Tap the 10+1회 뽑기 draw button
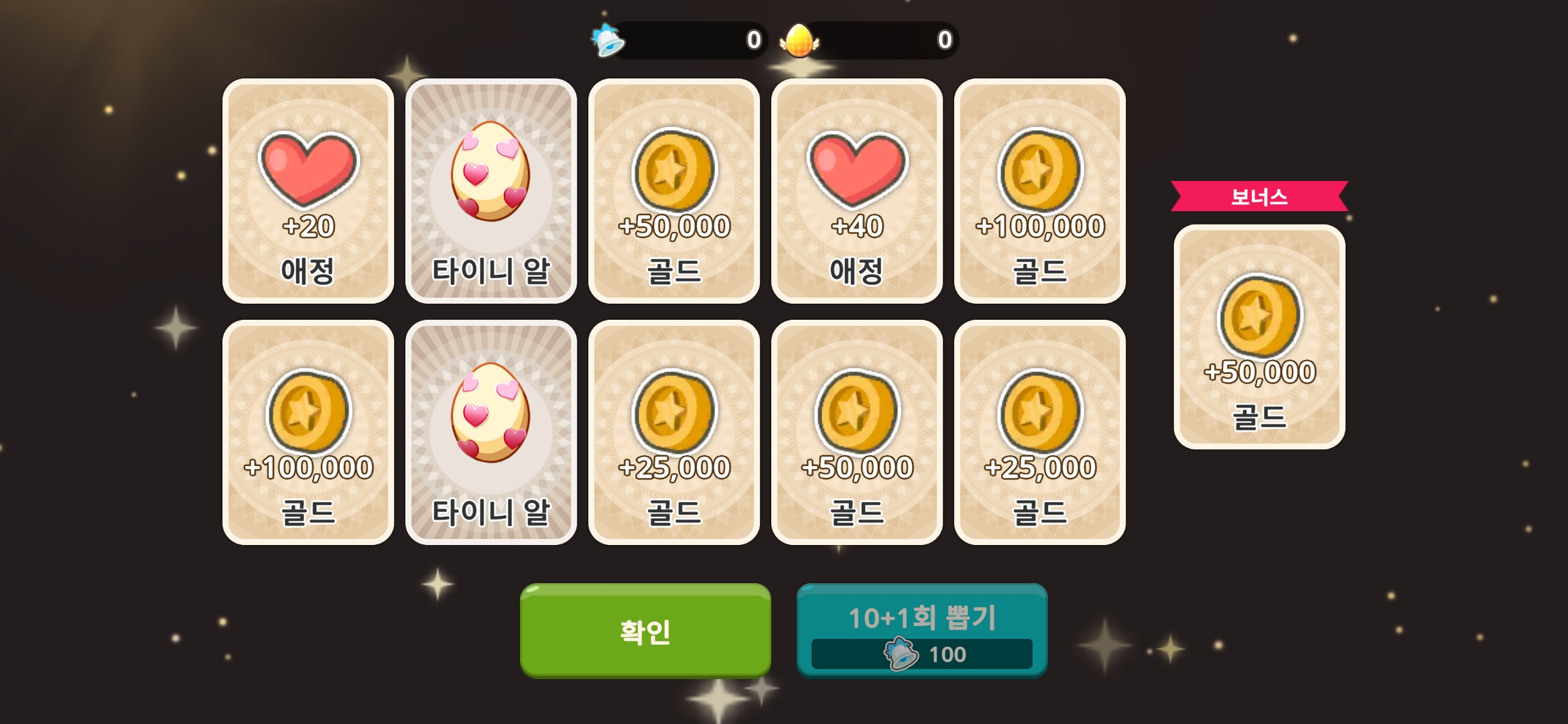Viewport: 1568px width, 724px height. click(x=921, y=630)
